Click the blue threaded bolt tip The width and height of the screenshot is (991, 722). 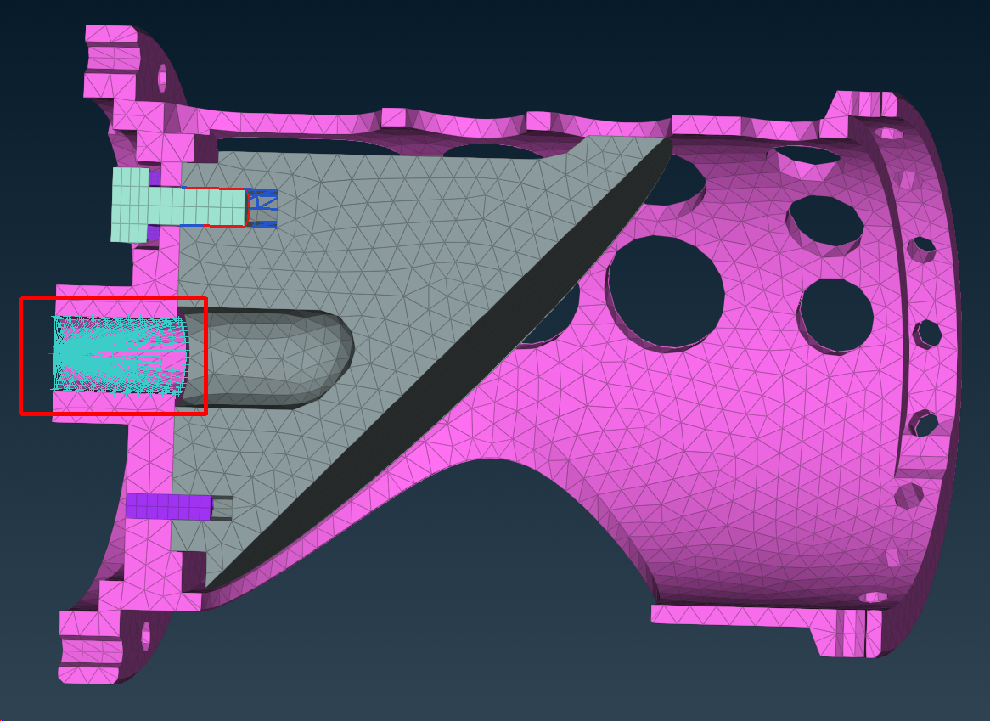pos(262,208)
